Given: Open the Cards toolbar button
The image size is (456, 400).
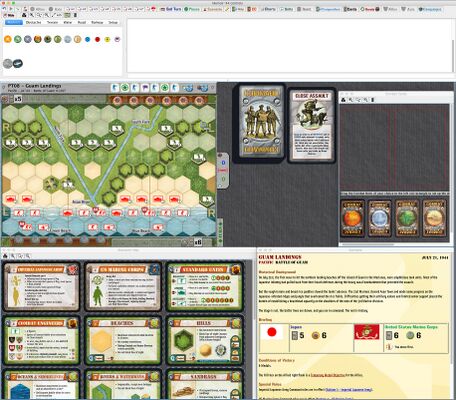Looking at the screenshot, I should pos(350,9).
